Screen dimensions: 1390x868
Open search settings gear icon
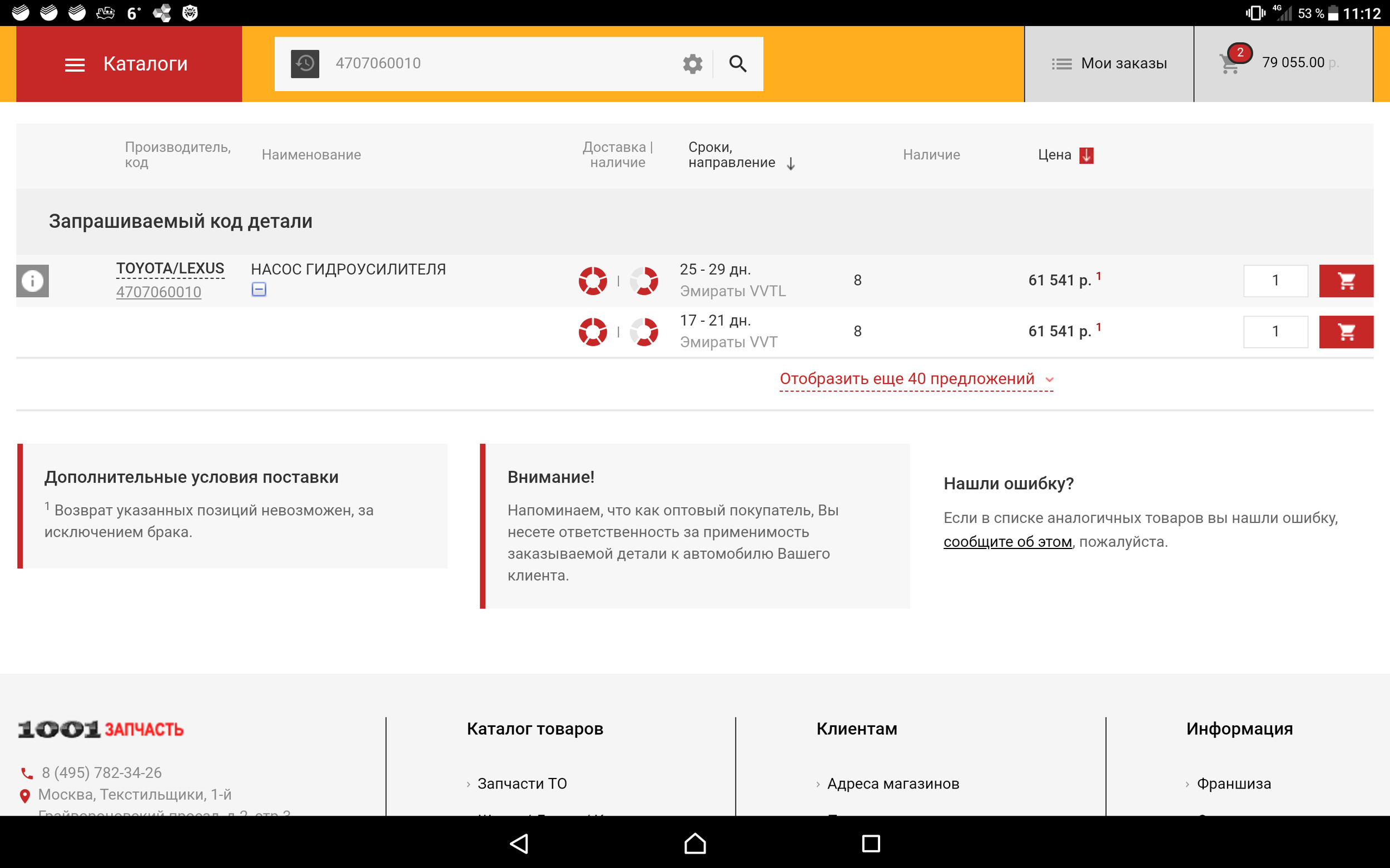pyautogui.click(x=693, y=64)
